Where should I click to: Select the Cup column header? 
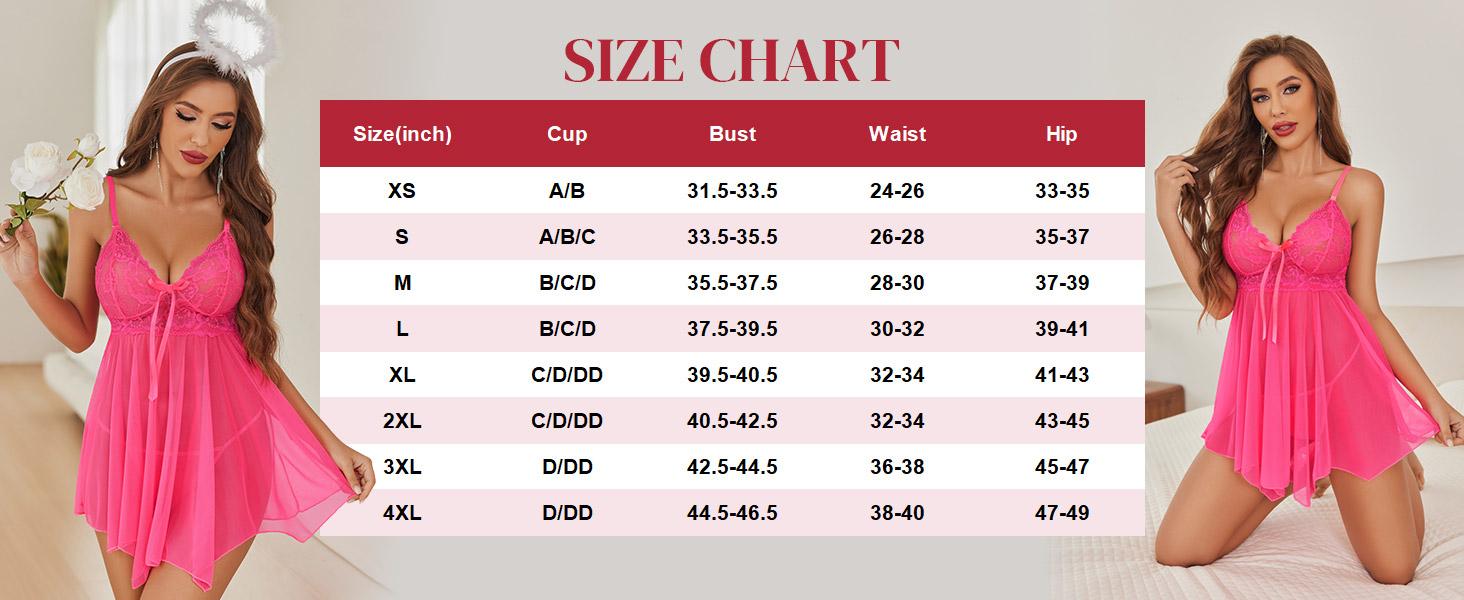coord(567,134)
